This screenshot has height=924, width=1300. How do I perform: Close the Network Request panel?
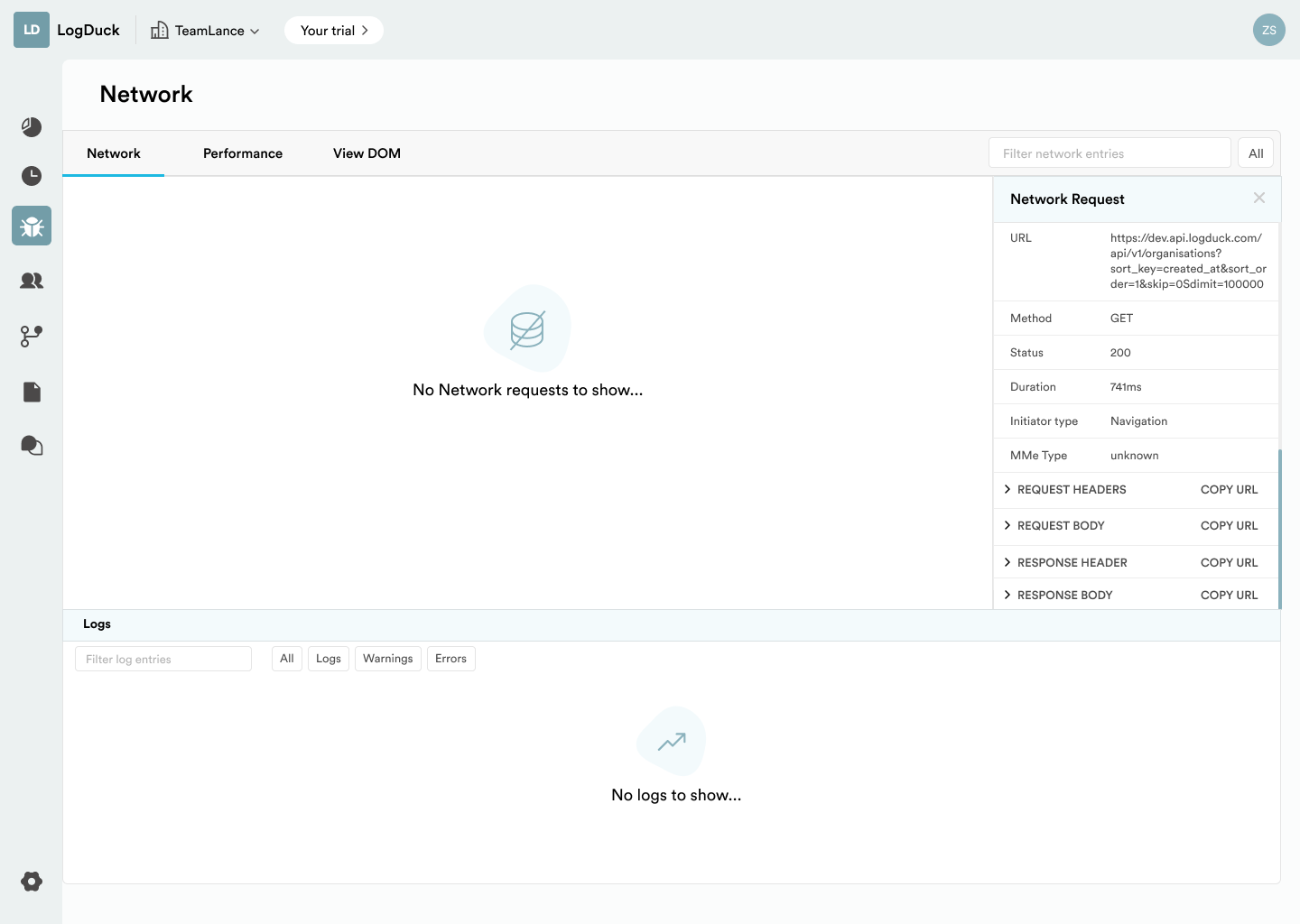click(x=1258, y=199)
